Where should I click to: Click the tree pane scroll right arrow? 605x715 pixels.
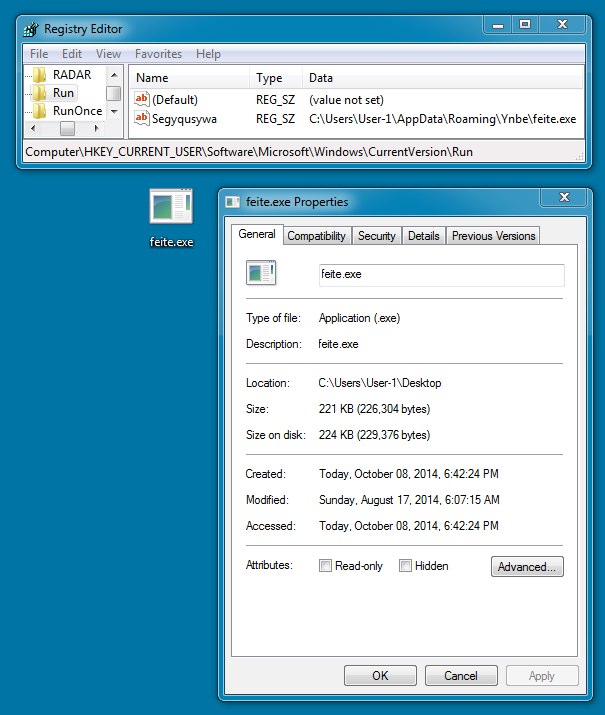tap(96, 129)
